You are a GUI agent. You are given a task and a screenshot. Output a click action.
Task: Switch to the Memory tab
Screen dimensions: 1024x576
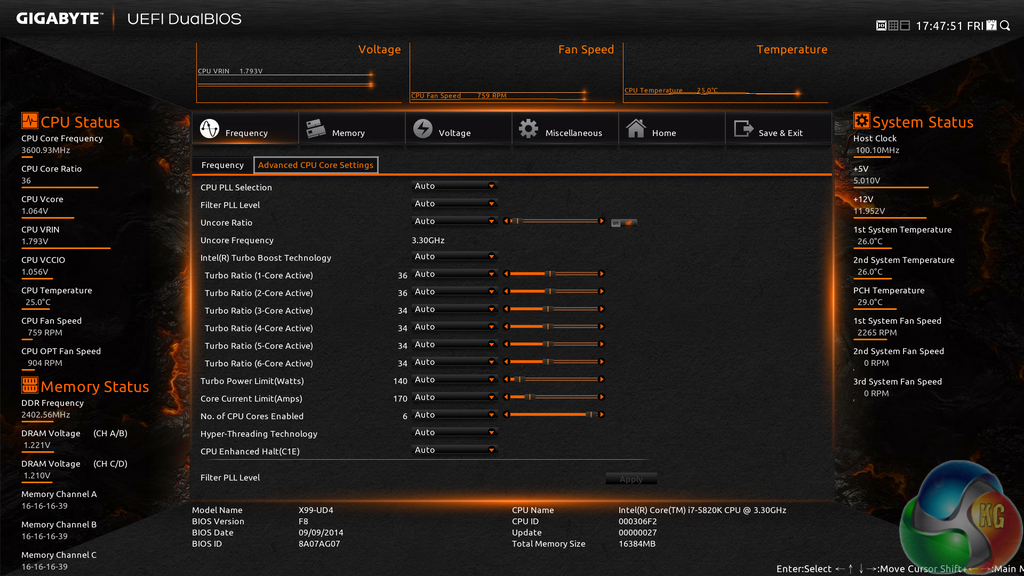coord(351,129)
